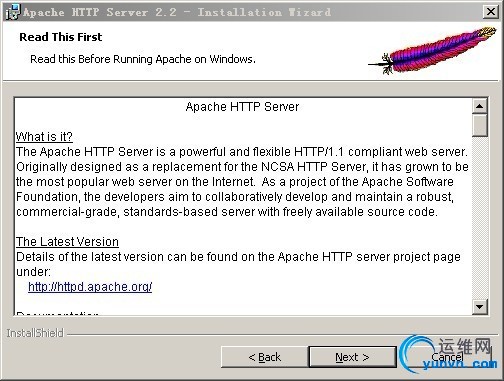The height and width of the screenshot is (381, 504).
Task: Click the readme scrollbar thumb
Action: click(480, 125)
